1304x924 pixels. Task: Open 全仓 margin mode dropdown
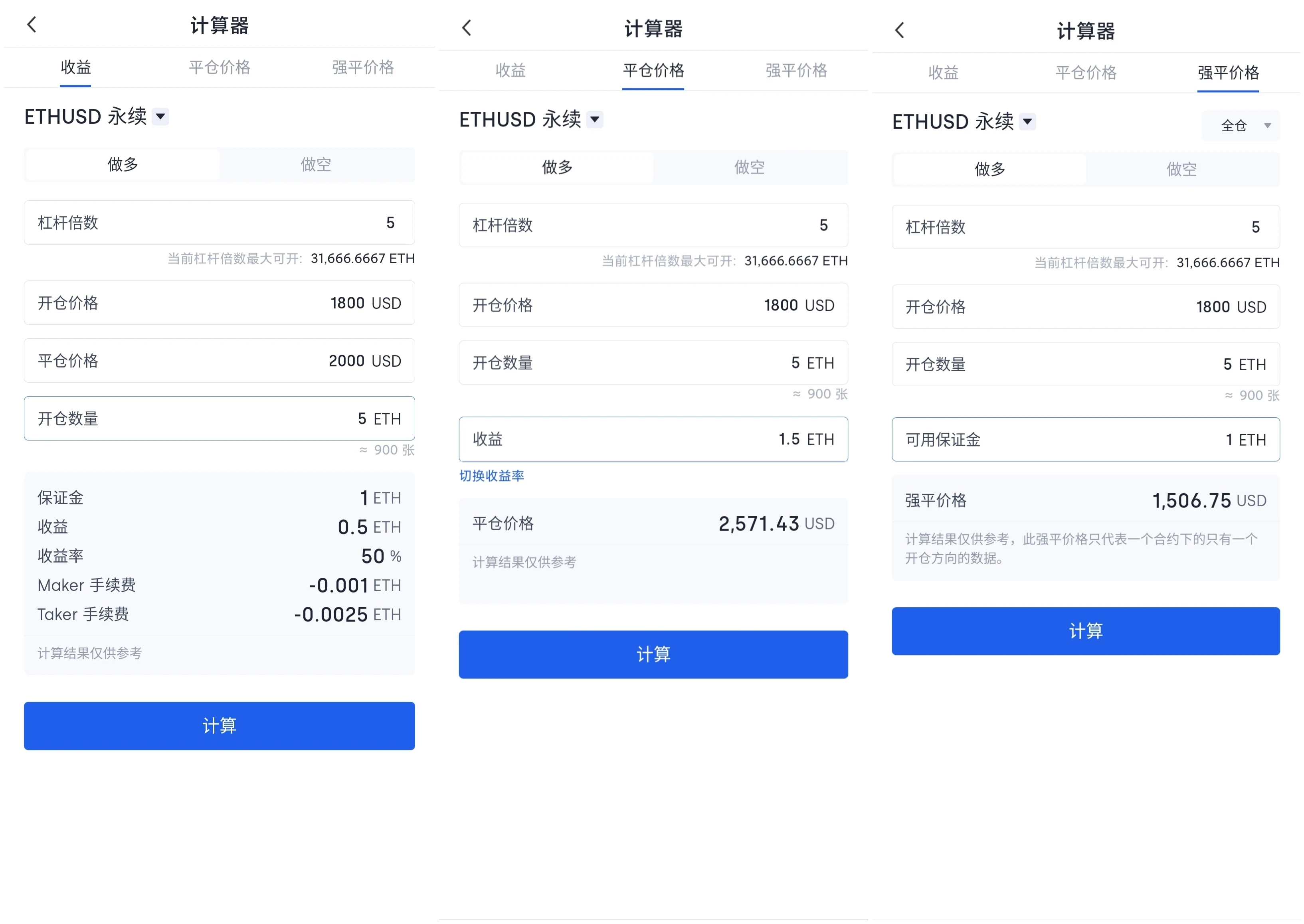pos(1241,126)
